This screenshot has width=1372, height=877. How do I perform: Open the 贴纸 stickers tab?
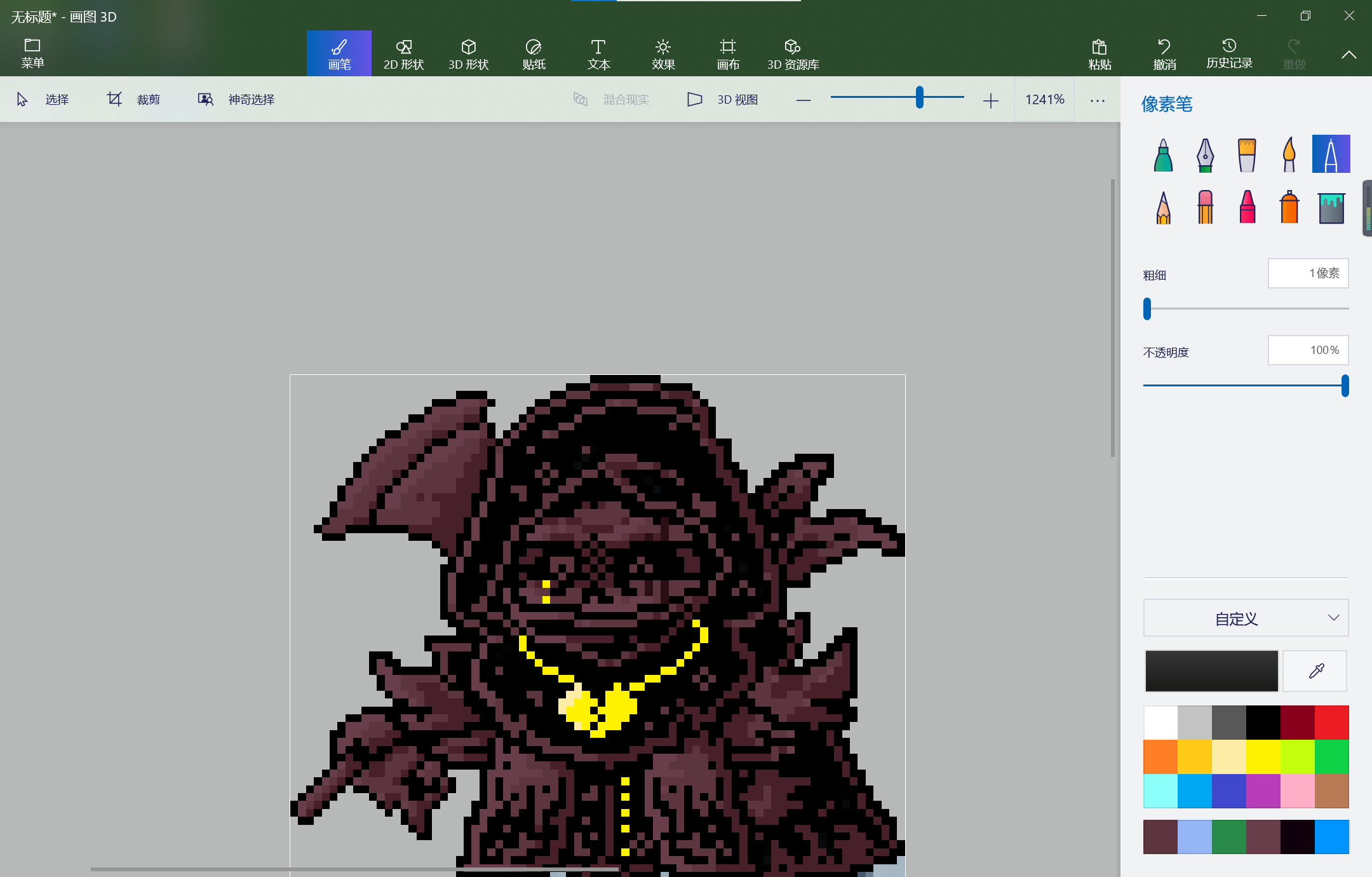tap(534, 53)
